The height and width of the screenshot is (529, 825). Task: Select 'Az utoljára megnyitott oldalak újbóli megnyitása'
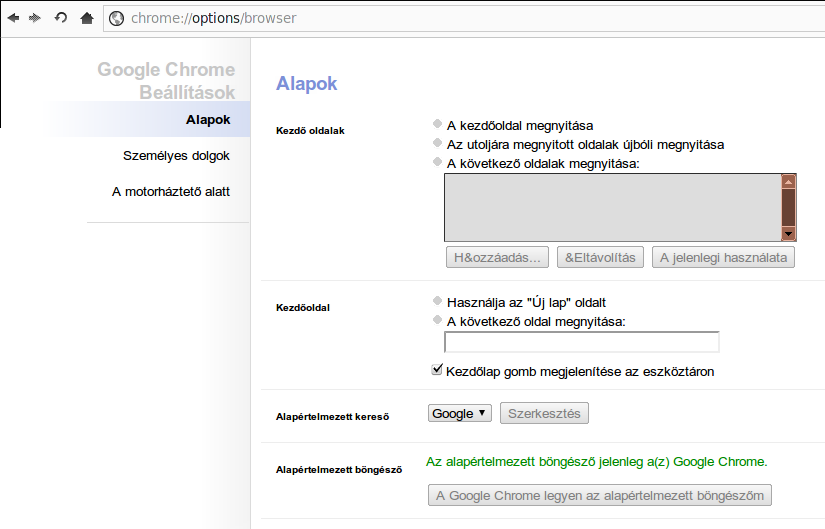click(437, 142)
